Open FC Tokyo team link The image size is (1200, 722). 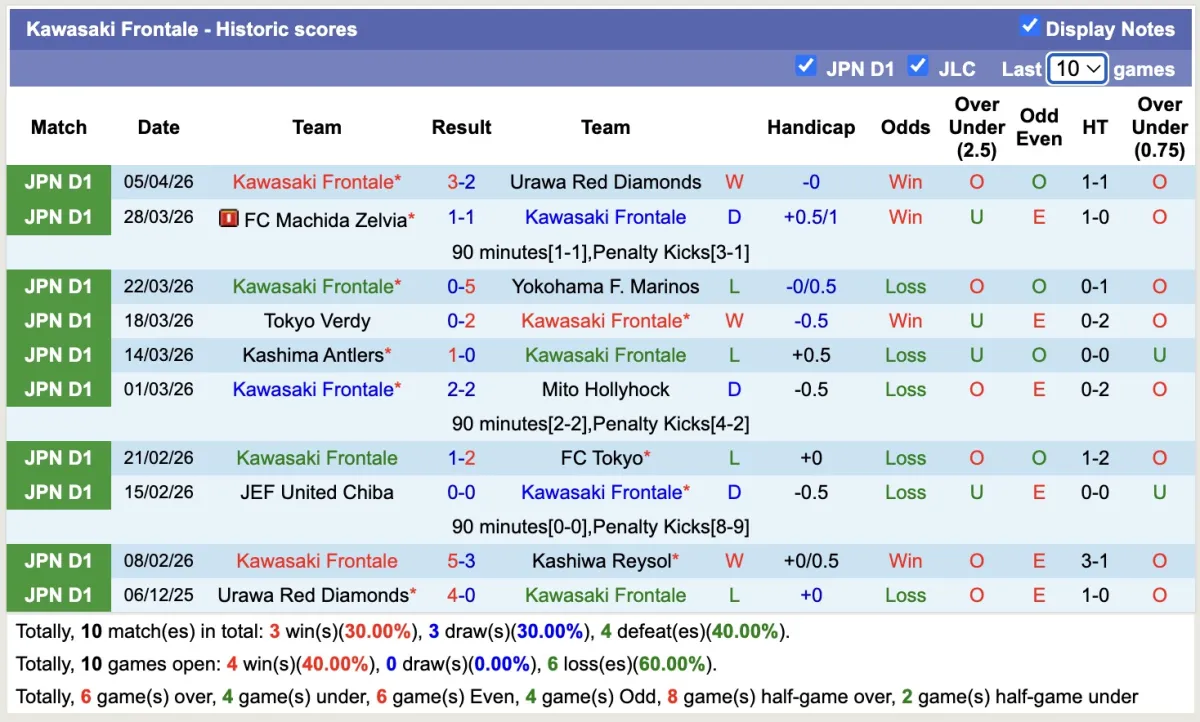pos(601,458)
